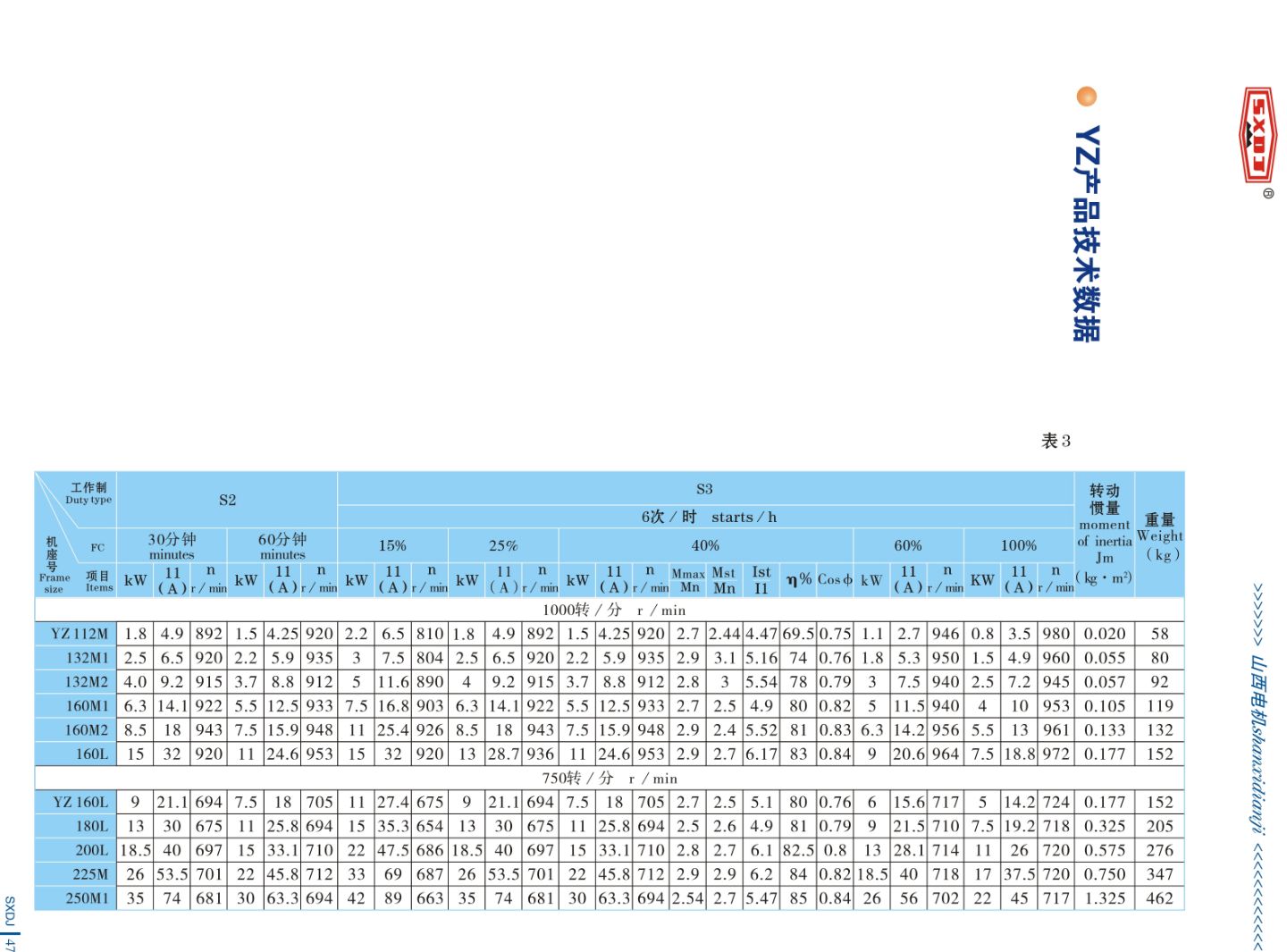Click the '表 3' table caption
The height and width of the screenshot is (952, 1287).
tap(1056, 441)
